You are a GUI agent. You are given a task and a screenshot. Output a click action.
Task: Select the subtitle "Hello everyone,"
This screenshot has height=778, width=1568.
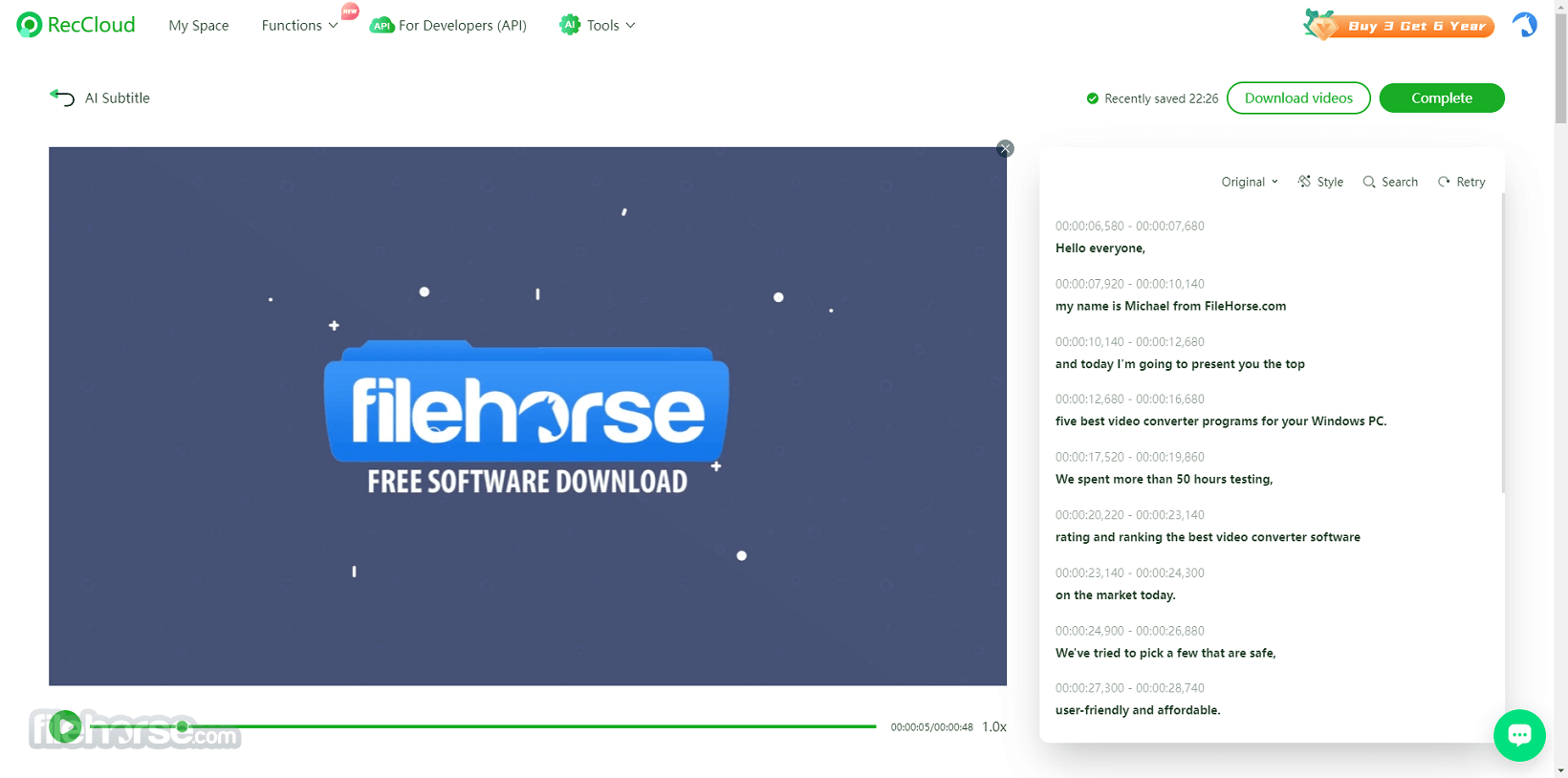pyautogui.click(x=1100, y=249)
